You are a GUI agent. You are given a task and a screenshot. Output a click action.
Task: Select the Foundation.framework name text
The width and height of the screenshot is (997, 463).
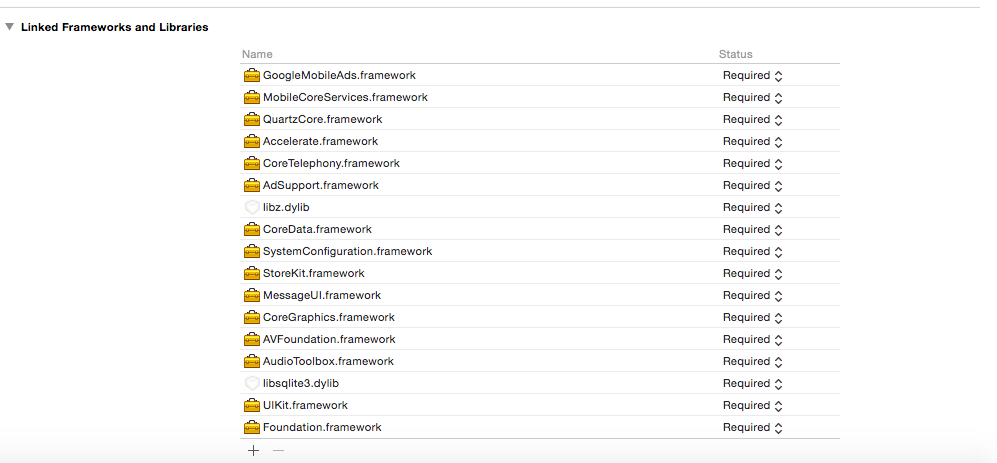[322, 427]
